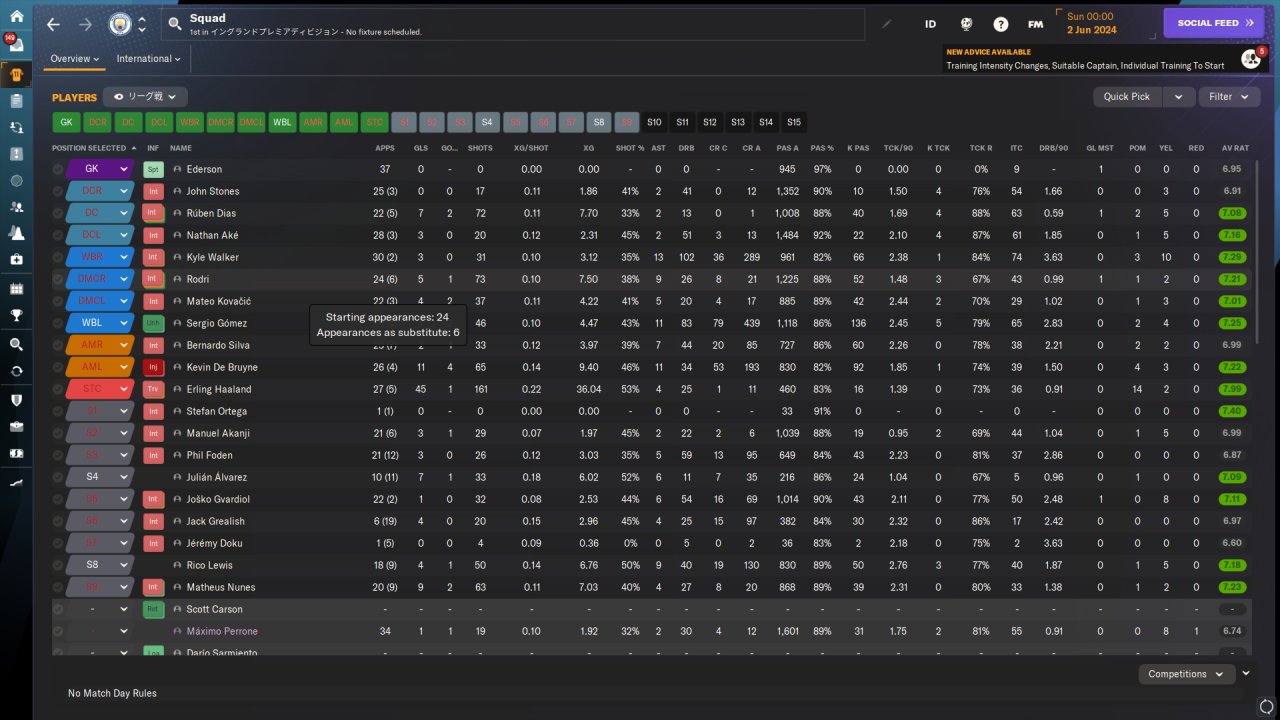Open the Schedule calendar icon
Screen dimensions: 1280x720
(16, 289)
